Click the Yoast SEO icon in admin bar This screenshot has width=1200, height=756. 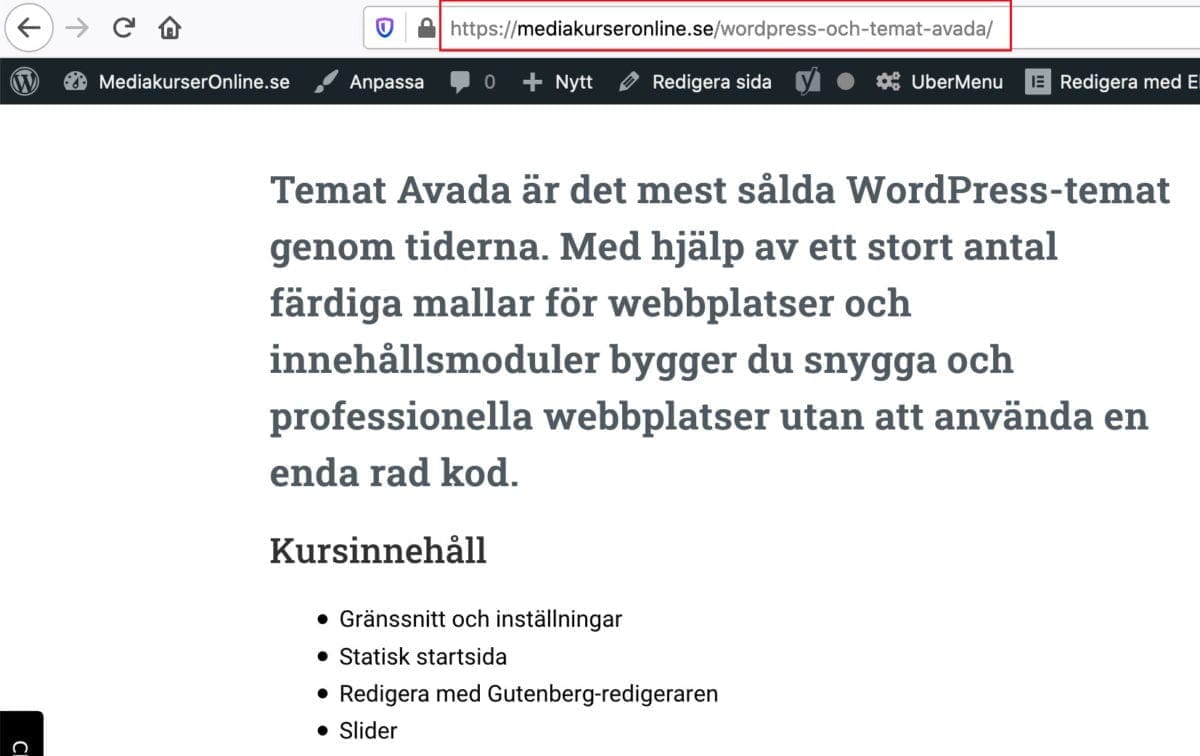(x=808, y=82)
